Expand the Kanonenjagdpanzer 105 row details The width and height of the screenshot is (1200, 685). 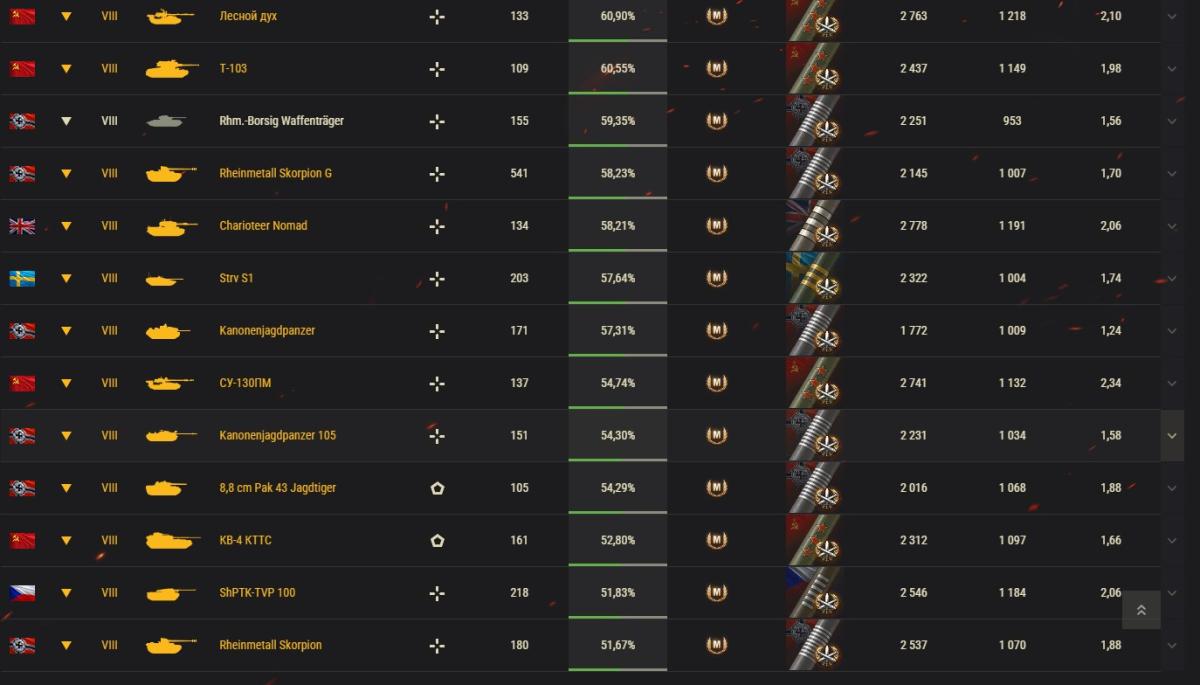(x=1172, y=435)
